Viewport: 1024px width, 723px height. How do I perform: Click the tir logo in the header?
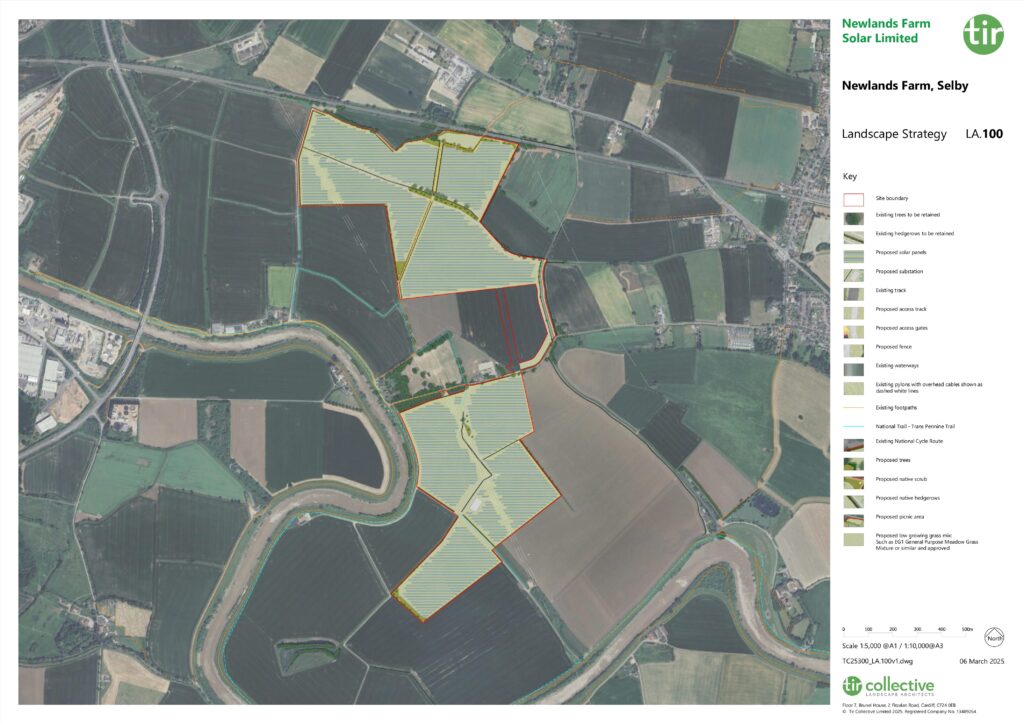click(984, 32)
